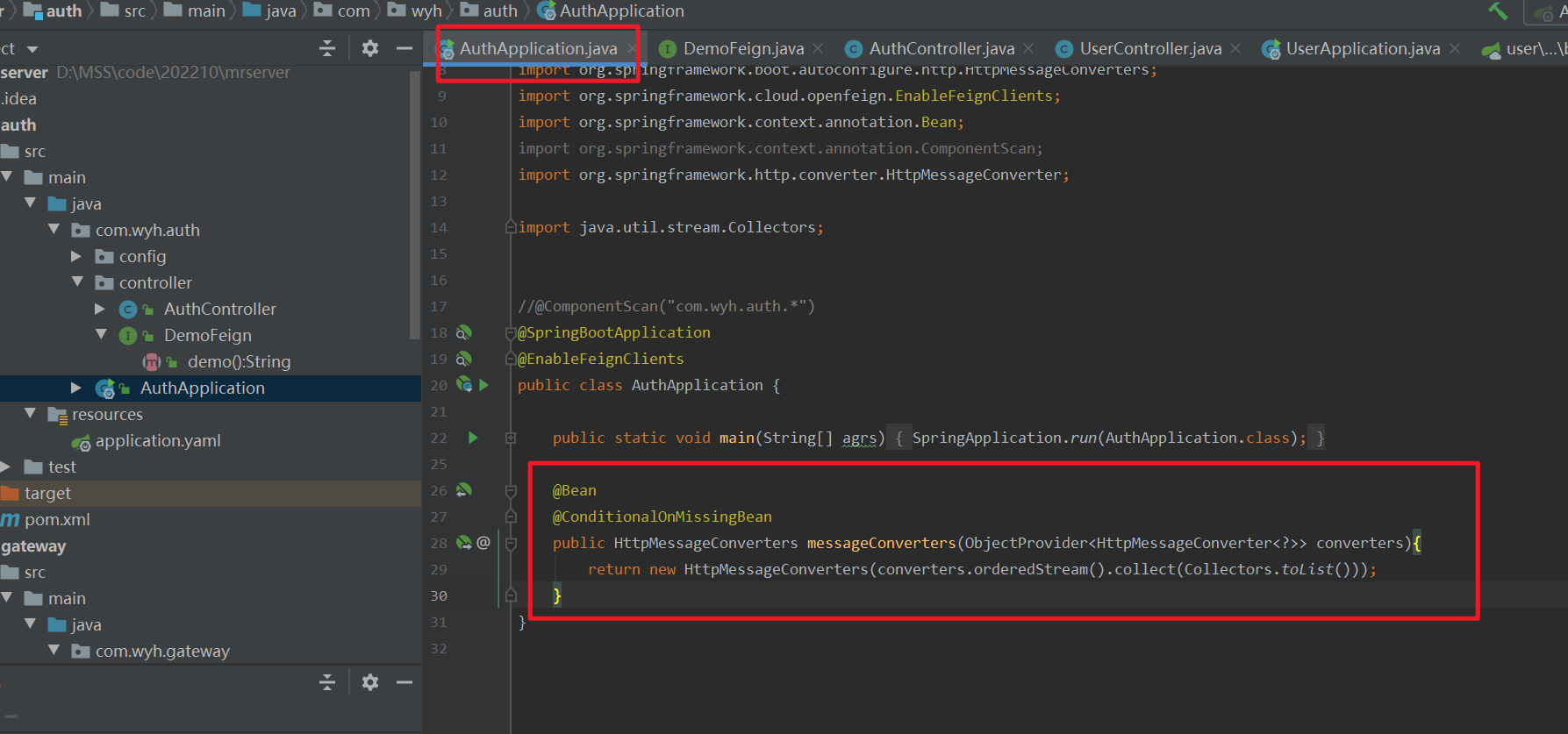Click the com breadcrumb in navigation bar
Viewport: 1568px width, 734px height.
(x=342, y=11)
